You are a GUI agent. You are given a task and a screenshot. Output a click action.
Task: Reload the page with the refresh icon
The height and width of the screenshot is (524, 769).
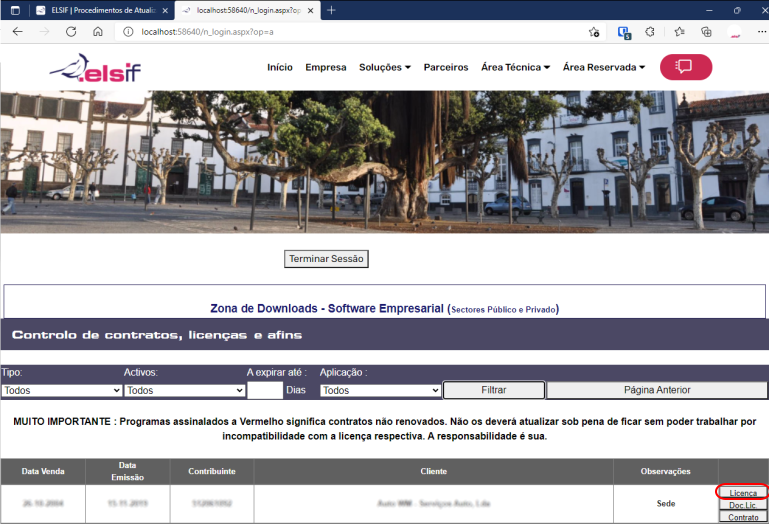tap(71, 31)
